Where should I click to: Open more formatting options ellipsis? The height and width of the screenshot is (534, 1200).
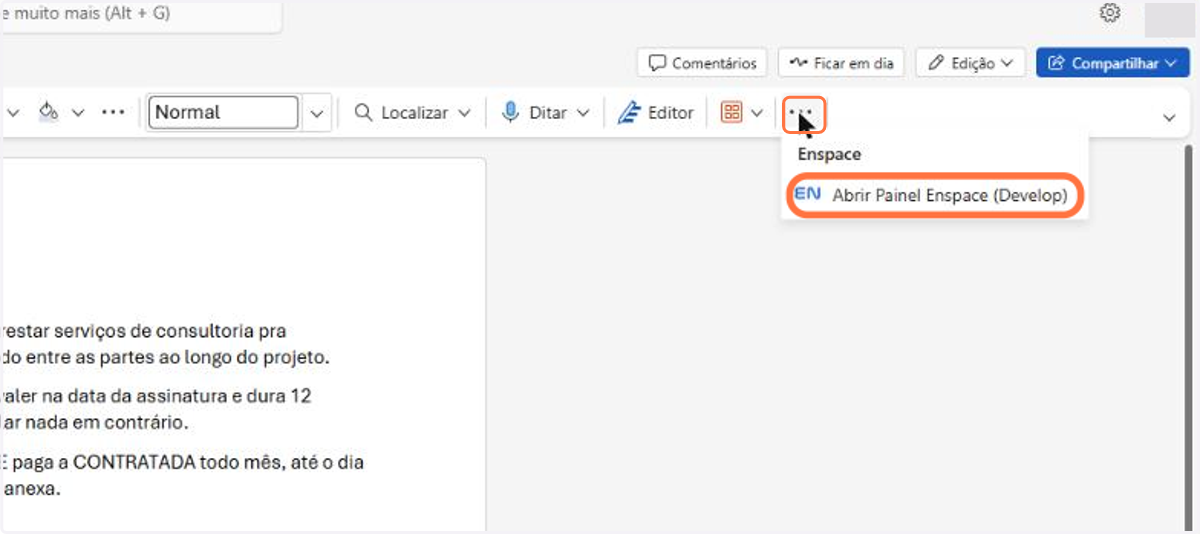point(113,112)
